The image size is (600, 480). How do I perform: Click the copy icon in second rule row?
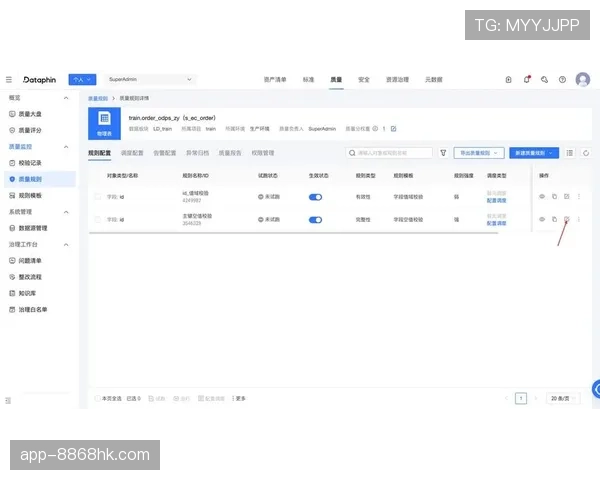tap(554, 219)
